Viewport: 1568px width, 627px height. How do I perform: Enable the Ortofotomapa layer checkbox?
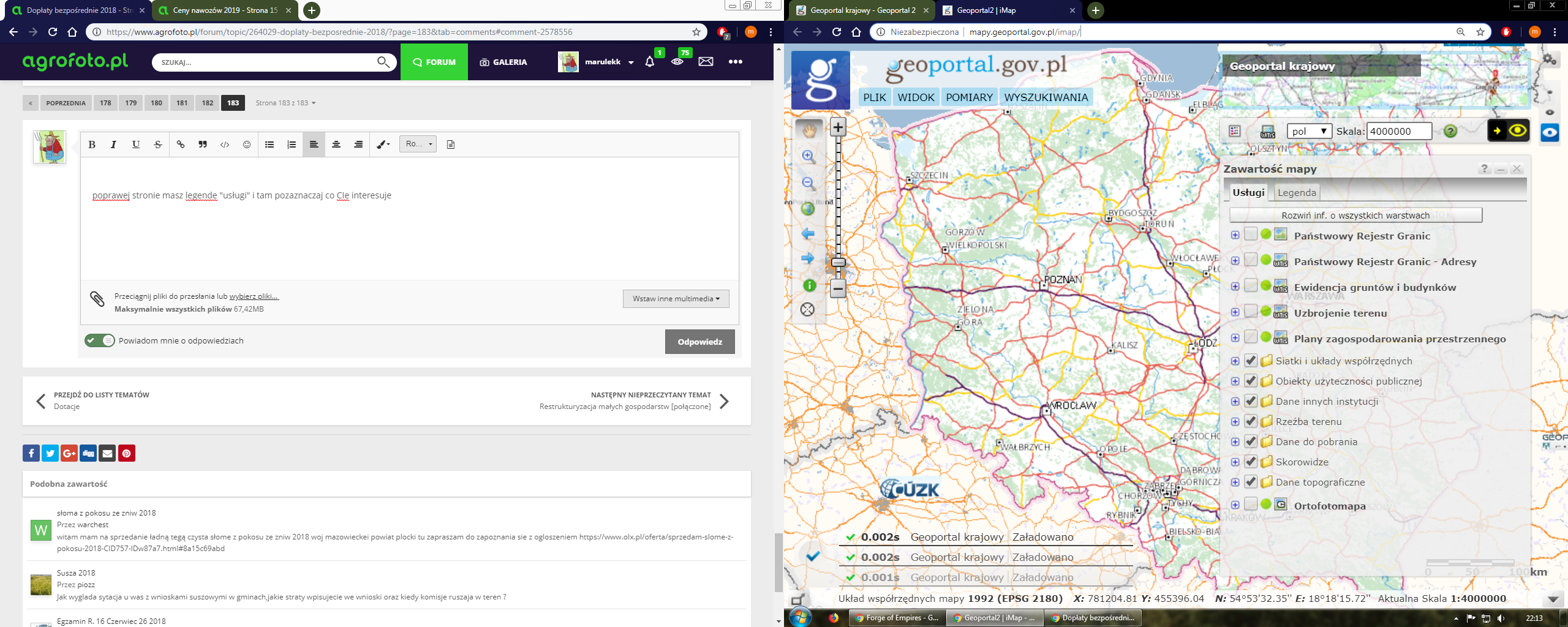point(1251,505)
